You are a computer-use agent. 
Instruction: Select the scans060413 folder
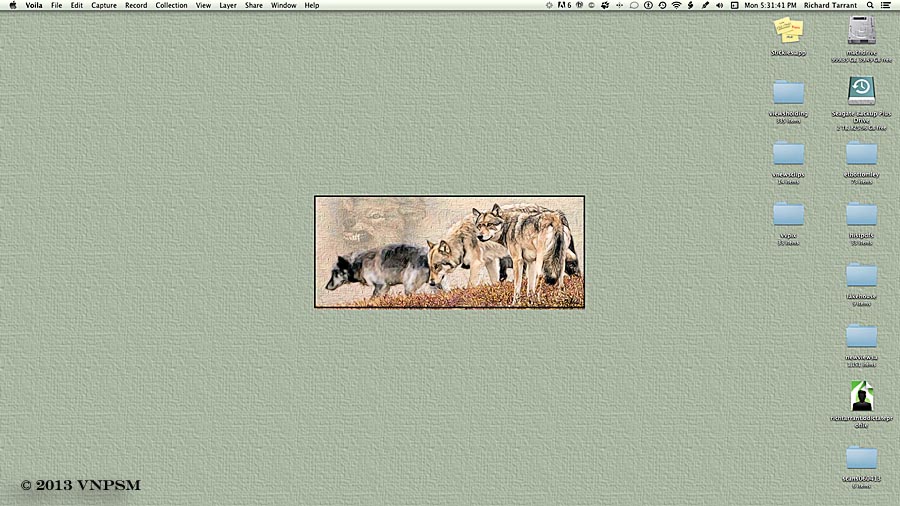coord(861,458)
